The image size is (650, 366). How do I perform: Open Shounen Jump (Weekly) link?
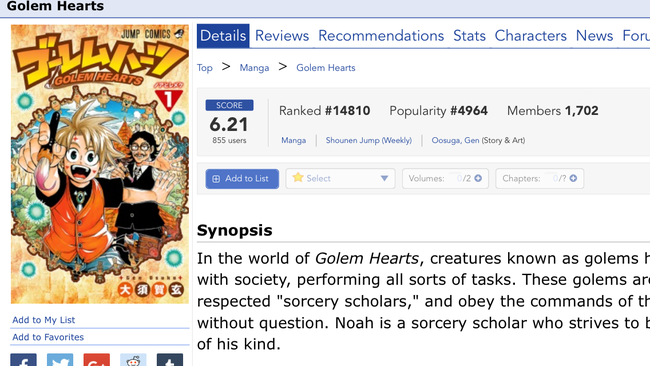369,141
